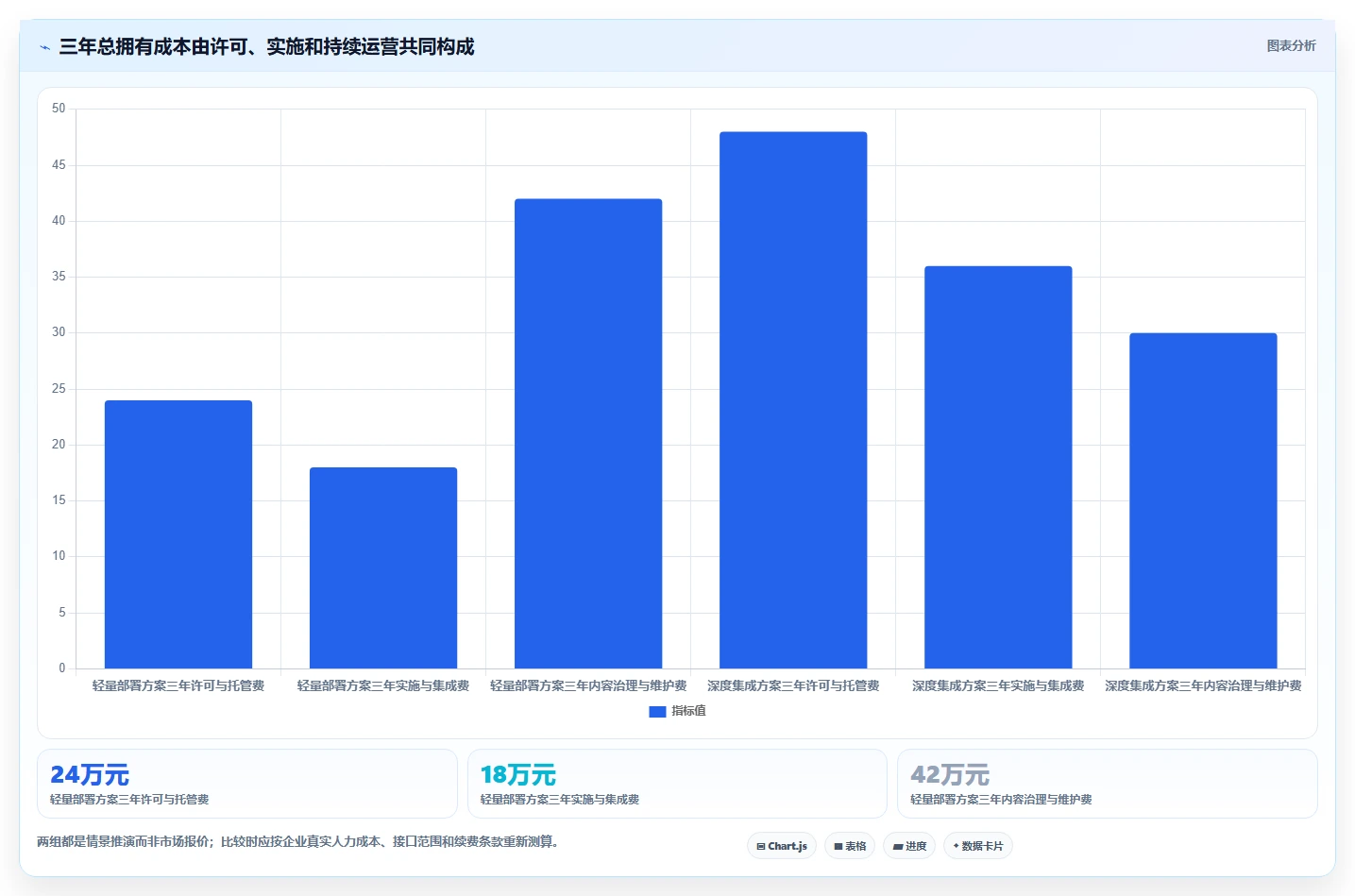The image size is (1355, 896).
Task: Click card caption 轻量部署方案三年许可与托管费
Action: [x=129, y=800]
